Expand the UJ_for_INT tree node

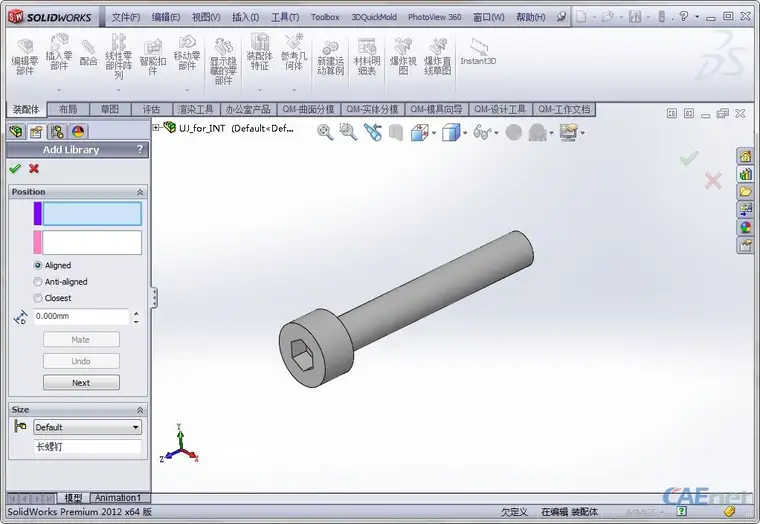pyautogui.click(x=156, y=128)
